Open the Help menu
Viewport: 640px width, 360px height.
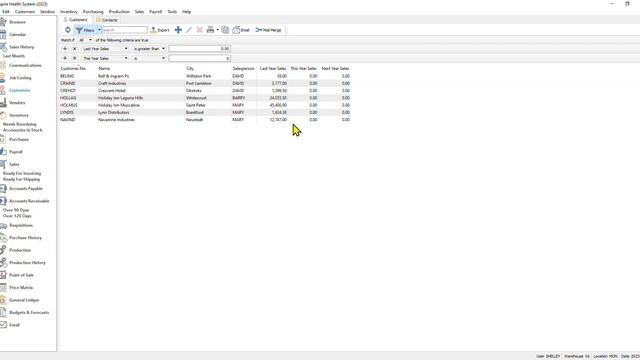pyautogui.click(x=186, y=12)
